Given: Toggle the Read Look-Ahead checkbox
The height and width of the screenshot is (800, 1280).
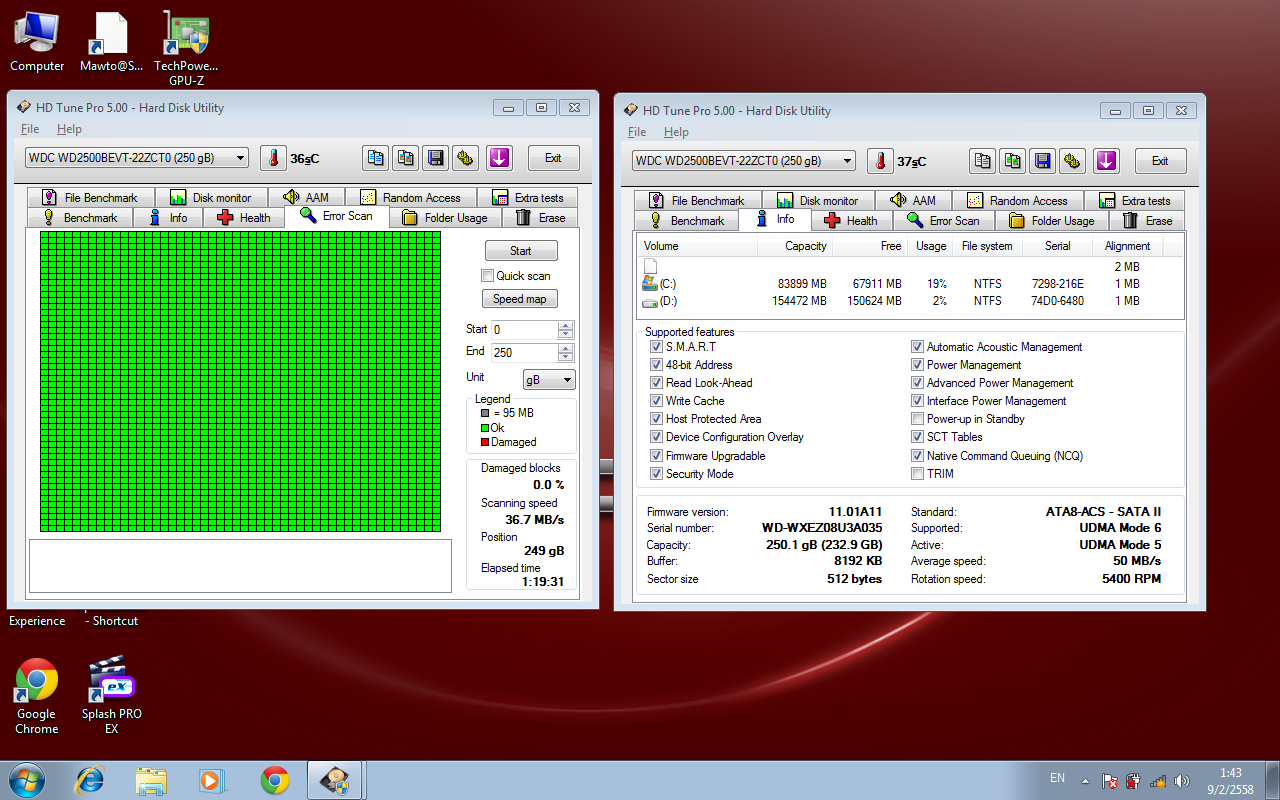Looking at the screenshot, I should pos(656,383).
